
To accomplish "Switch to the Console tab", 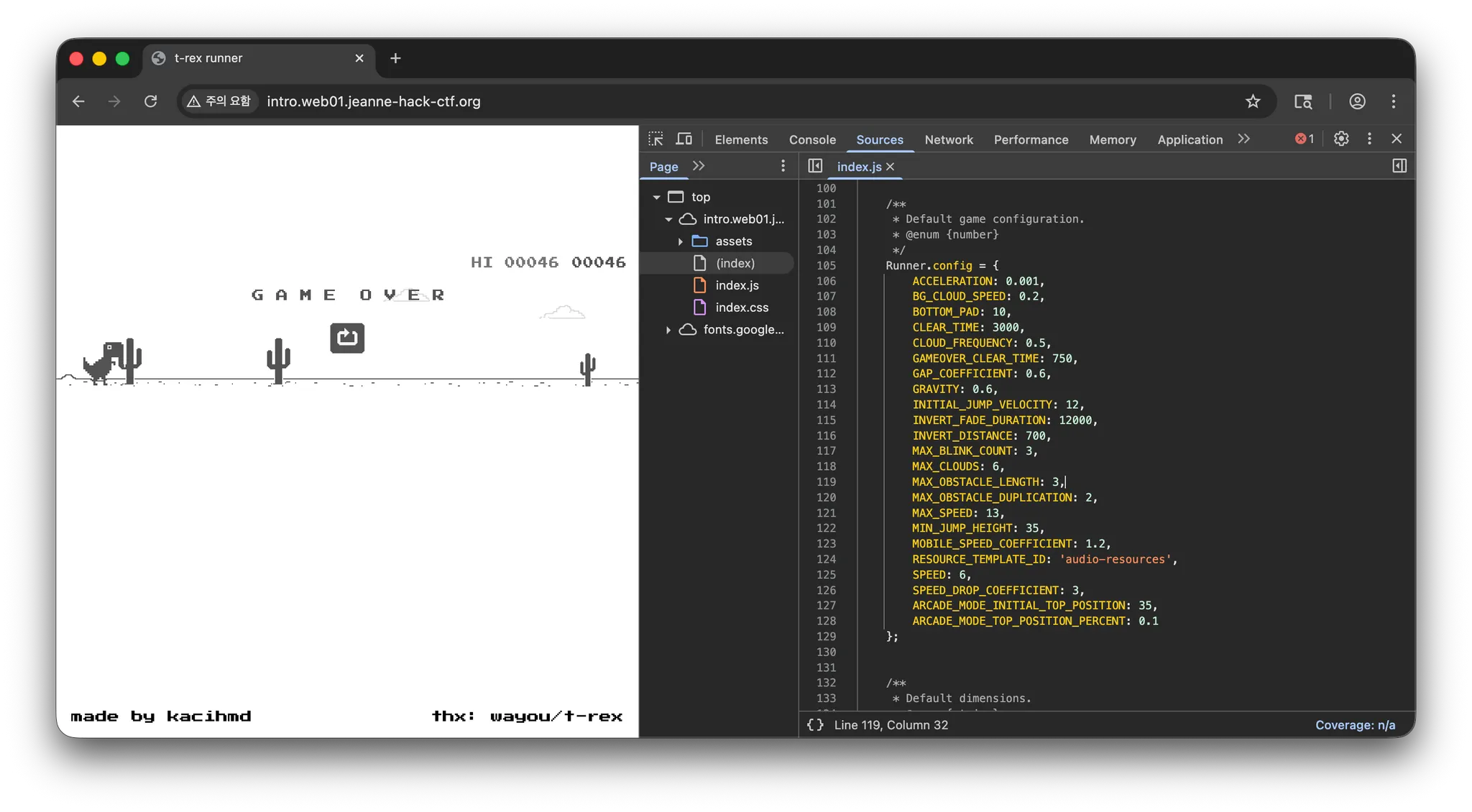I will tap(812, 139).
